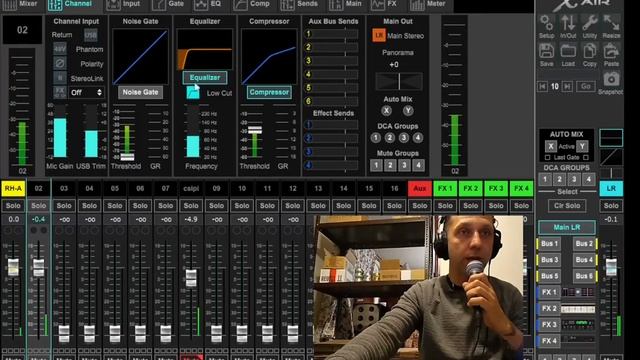The width and height of the screenshot is (640, 360).
Task: Click the LR Main Stereo orange icon
Action: [379, 36]
